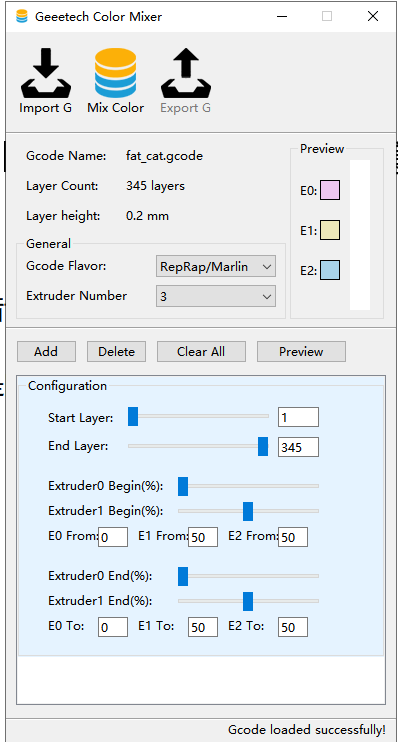This screenshot has height=742, width=398.
Task: Click the Extruder0 Begin(%) slider handle
Action: pyautogui.click(x=183, y=486)
